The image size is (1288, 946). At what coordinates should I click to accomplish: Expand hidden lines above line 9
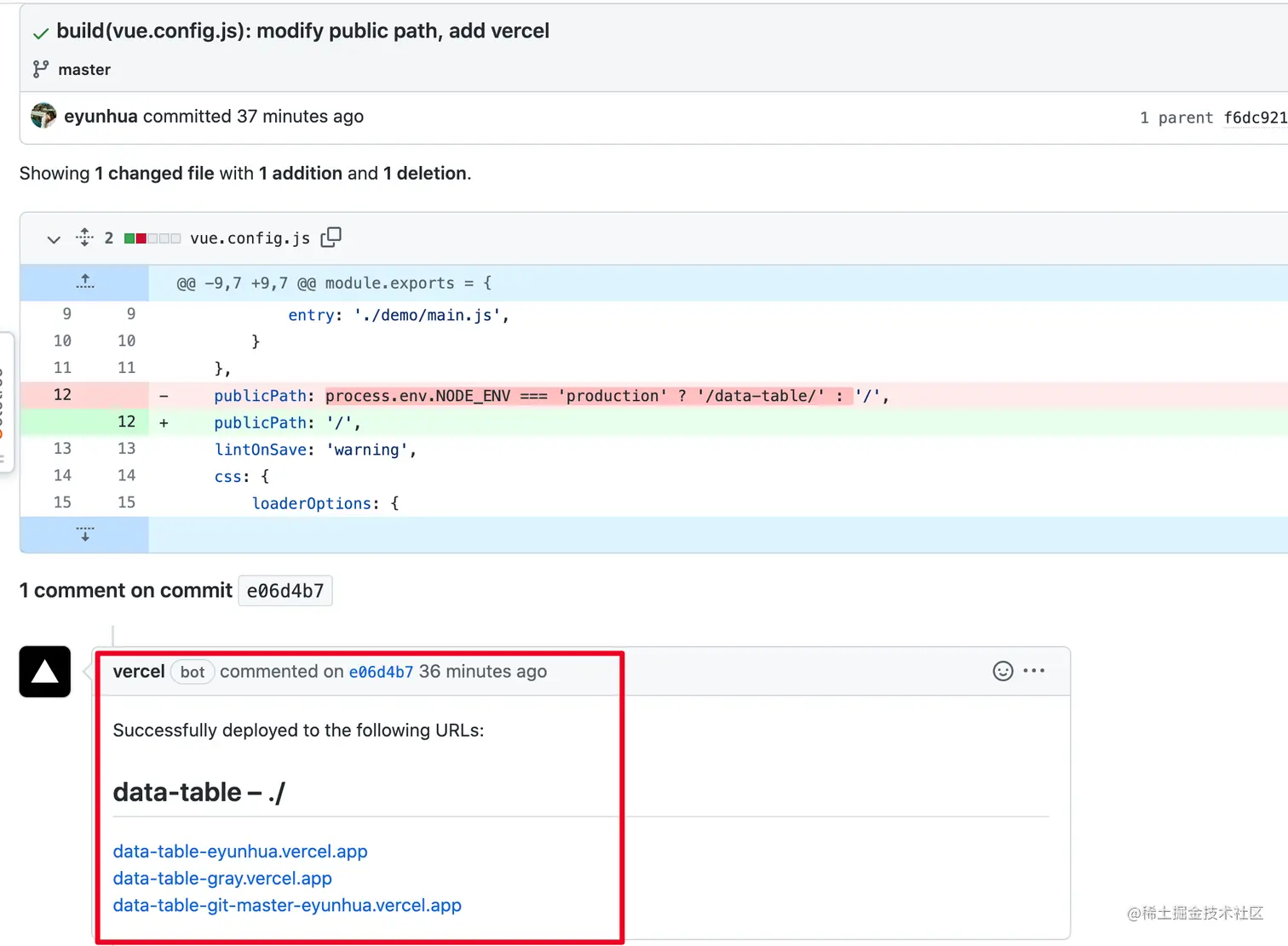[x=85, y=283]
